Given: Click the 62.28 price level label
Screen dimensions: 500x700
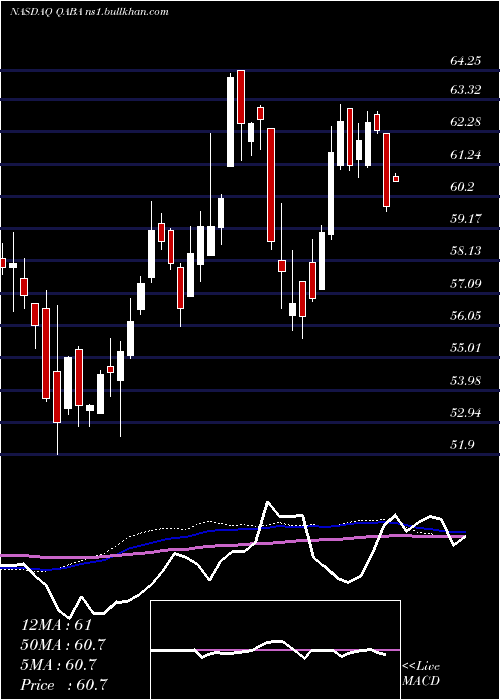Looking at the screenshot, I should (466, 121).
